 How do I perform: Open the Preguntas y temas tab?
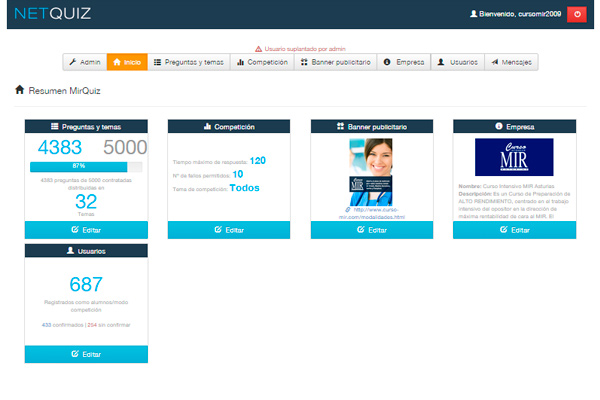tap(189, 62)
